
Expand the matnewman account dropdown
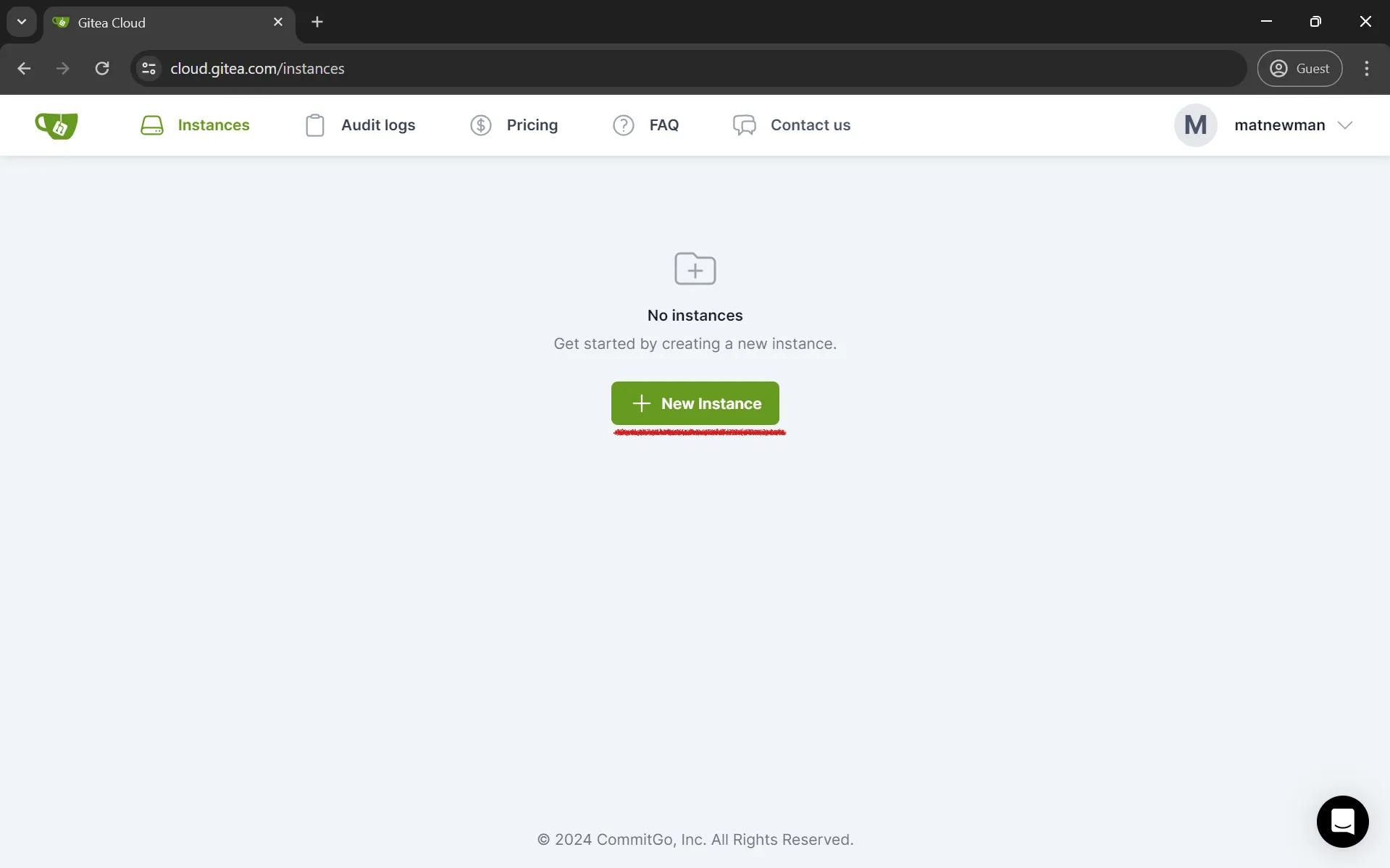[1346, 125]
